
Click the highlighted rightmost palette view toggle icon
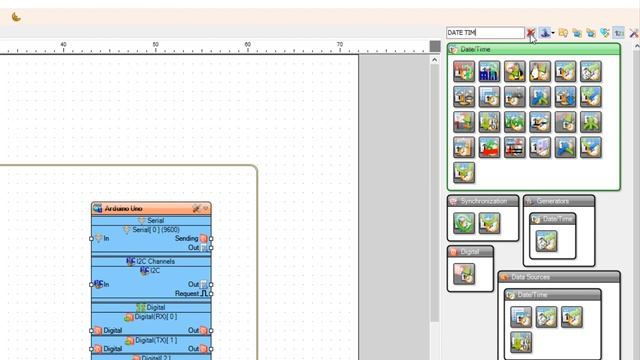click(x=619, y=33)
